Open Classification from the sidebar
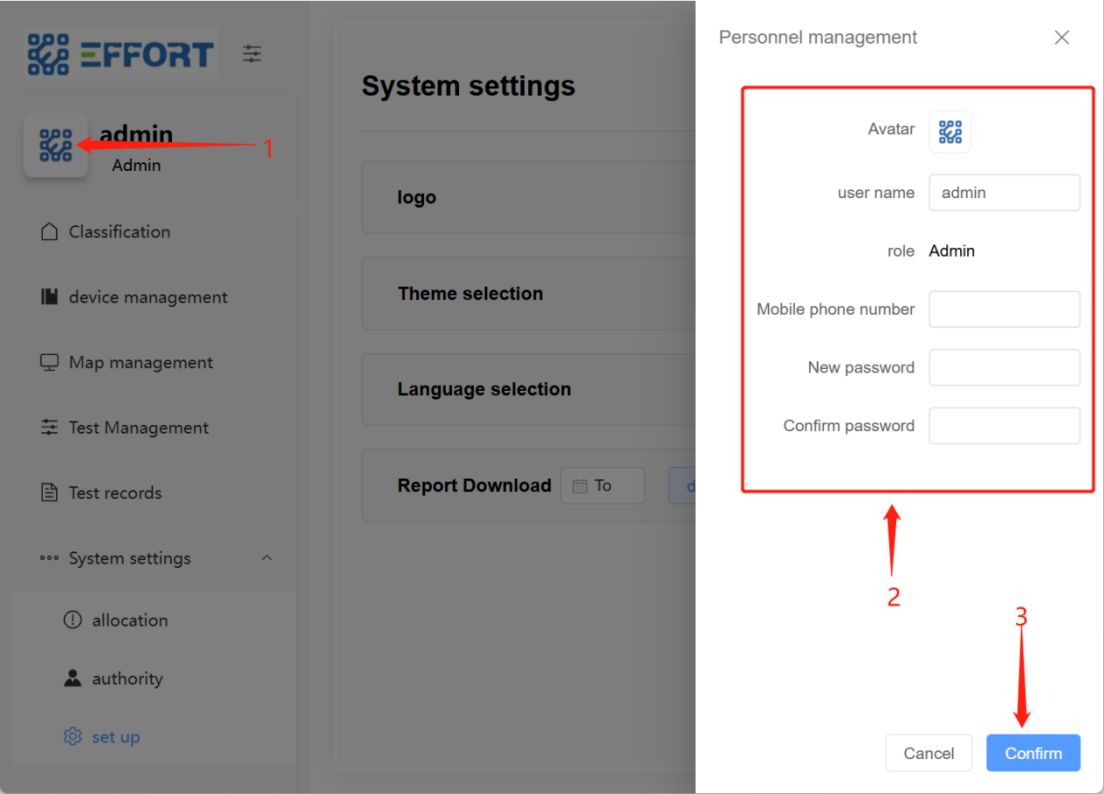Image resolution: width=1104 pixels, height=794 pixels. (119, 232)
